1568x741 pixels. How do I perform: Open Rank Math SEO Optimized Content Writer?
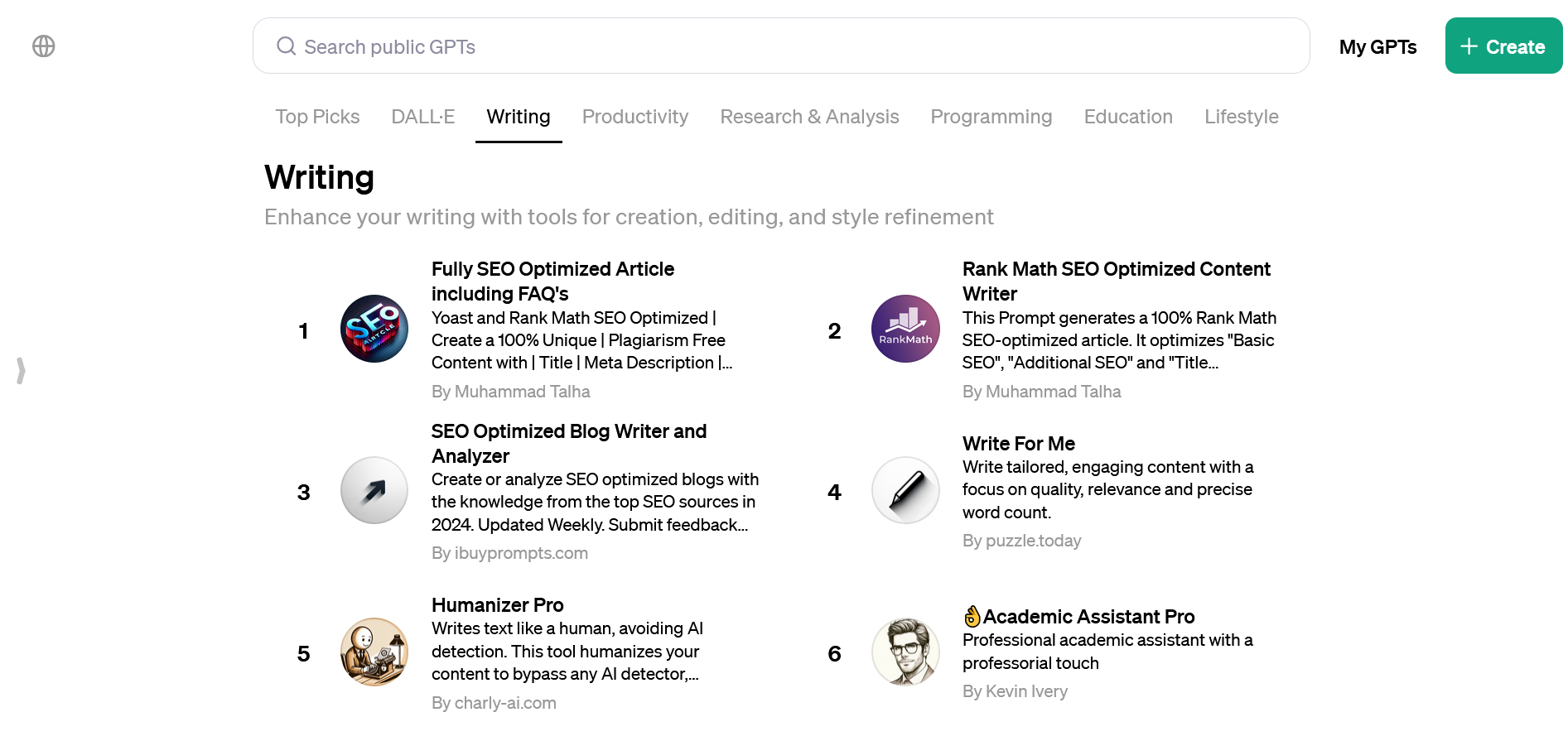point(1116,281)
